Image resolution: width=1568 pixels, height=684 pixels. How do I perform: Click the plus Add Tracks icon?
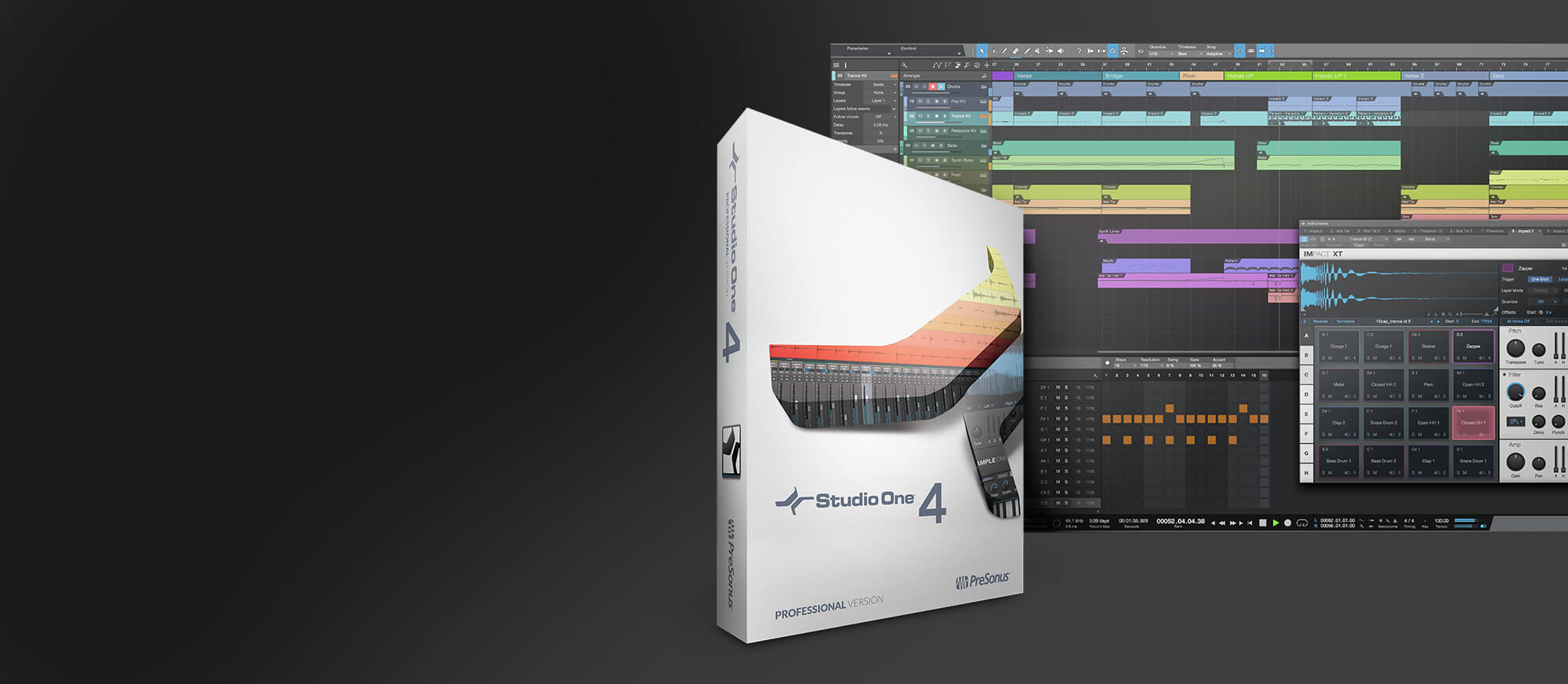986,65
